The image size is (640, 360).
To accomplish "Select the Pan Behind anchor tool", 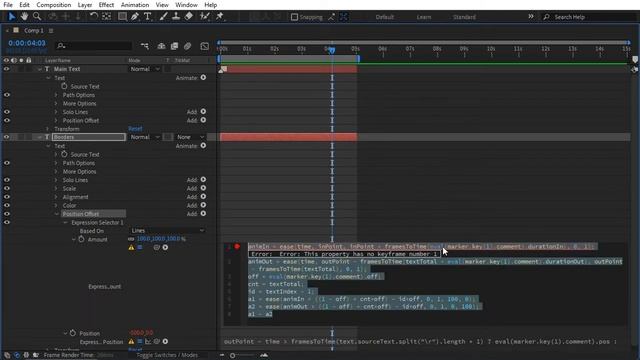I will pyautogui.click(x=107, y=16).
